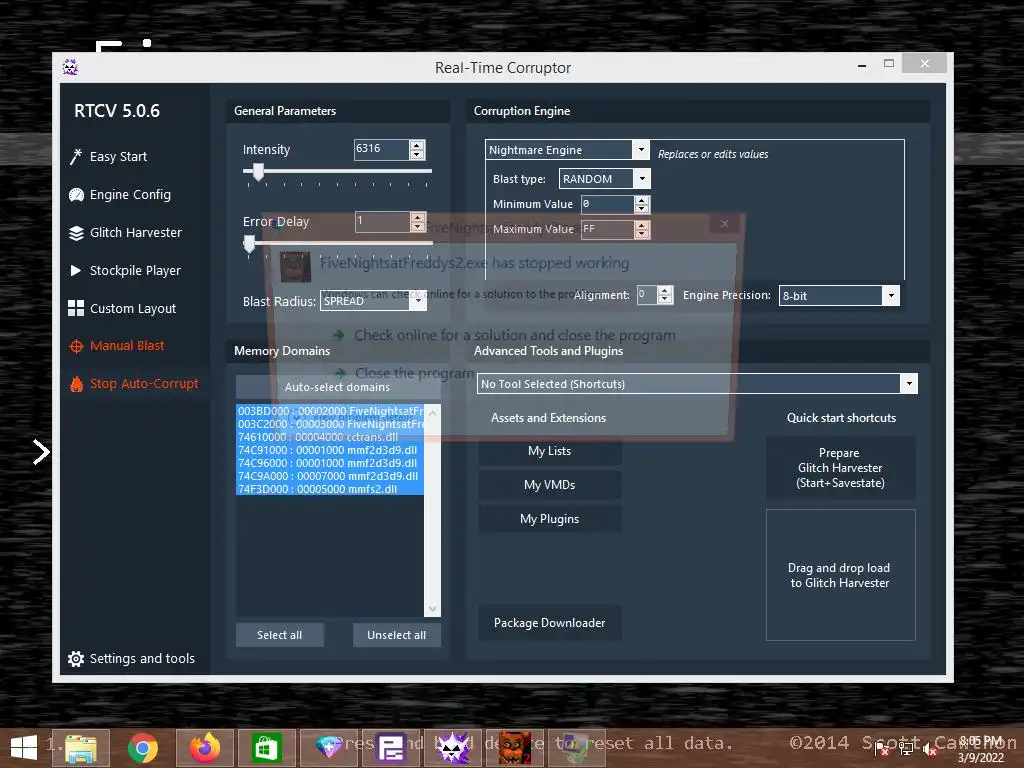Click Maximum Value FF field
Image resolution: width=1024 pixels, height=768 pixels.
click(x=607, y=229)
